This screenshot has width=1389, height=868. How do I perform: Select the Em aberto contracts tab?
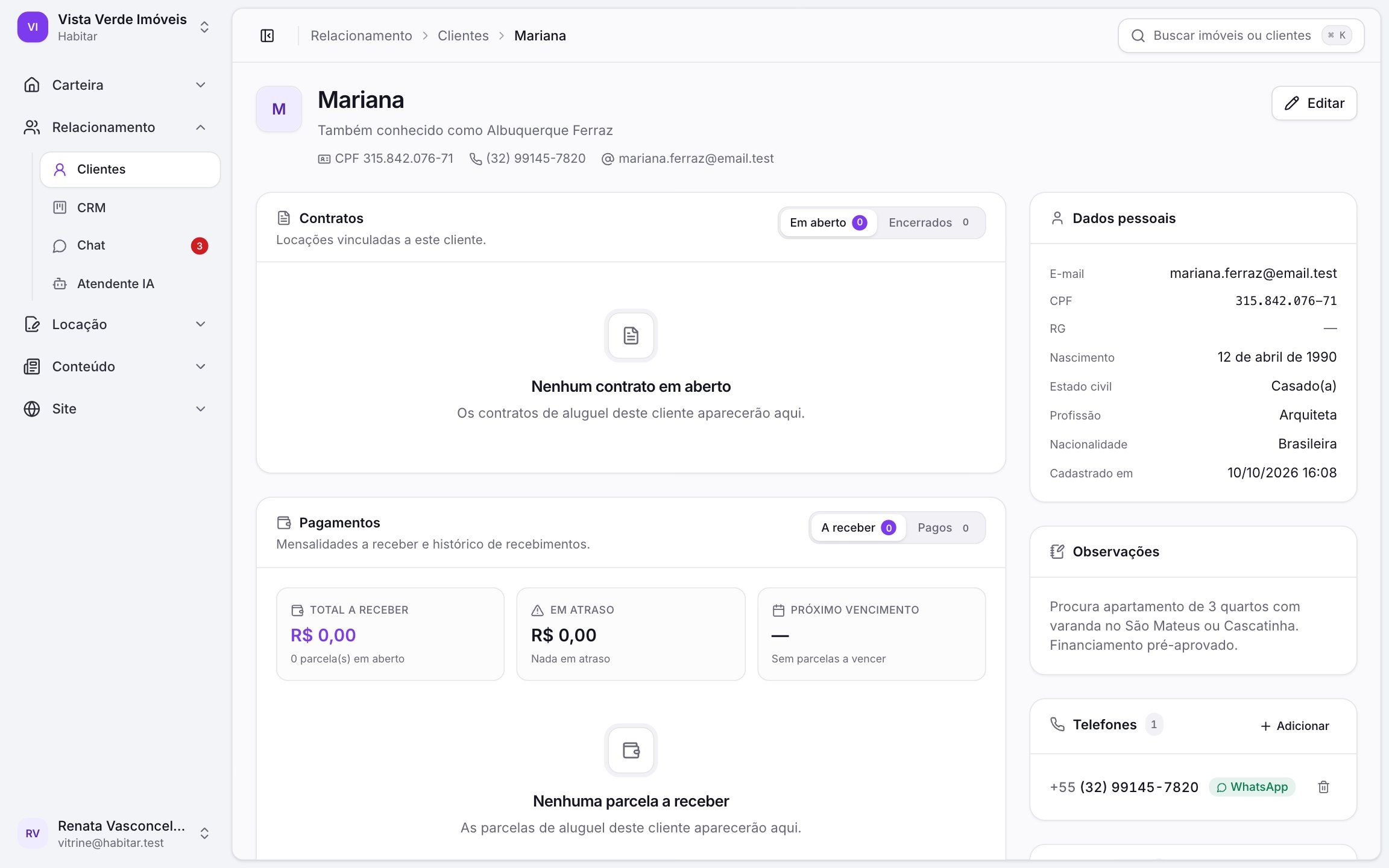(x=828, y=222)
